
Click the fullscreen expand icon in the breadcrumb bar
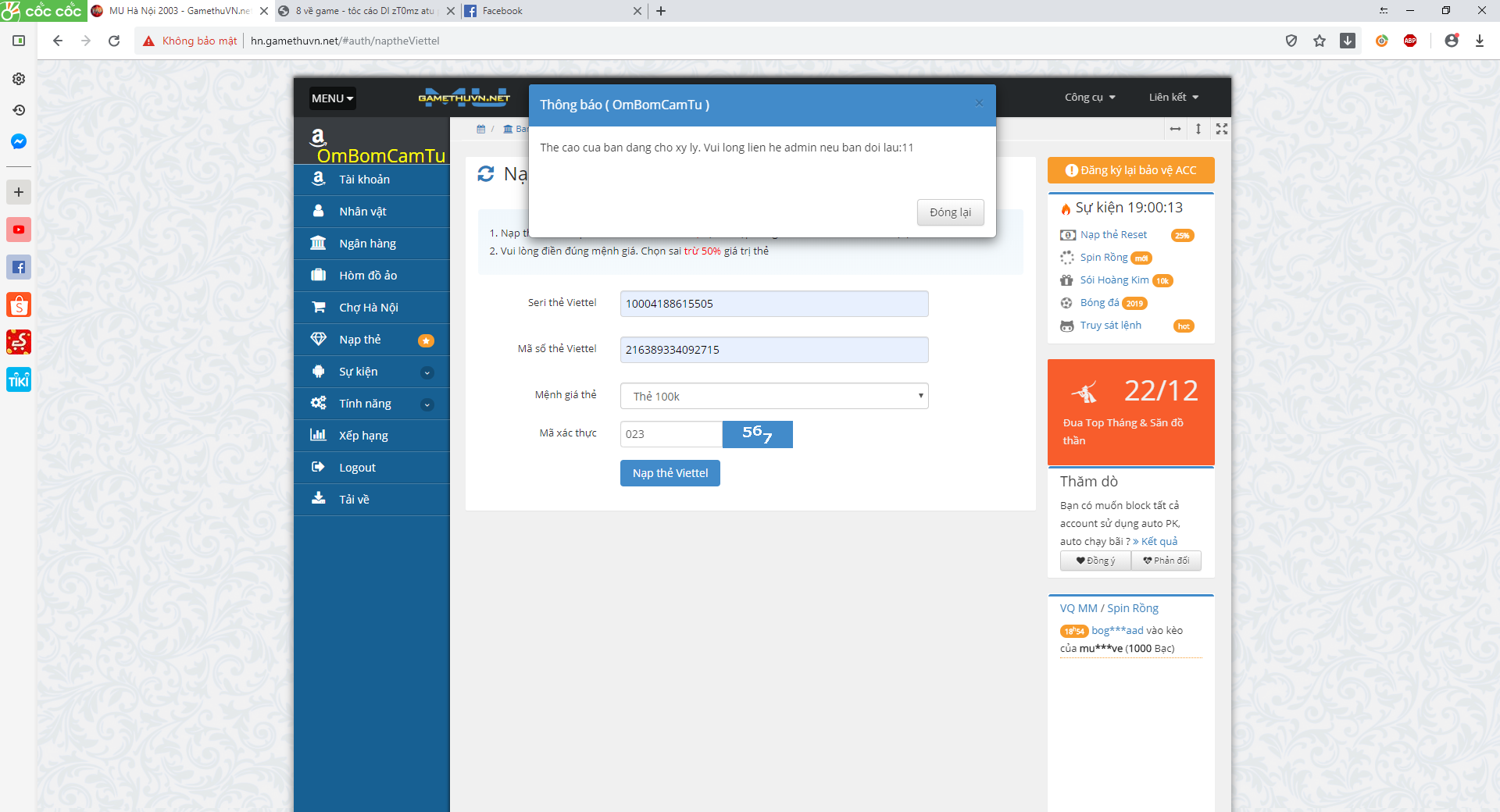[x=1222, y=129]
